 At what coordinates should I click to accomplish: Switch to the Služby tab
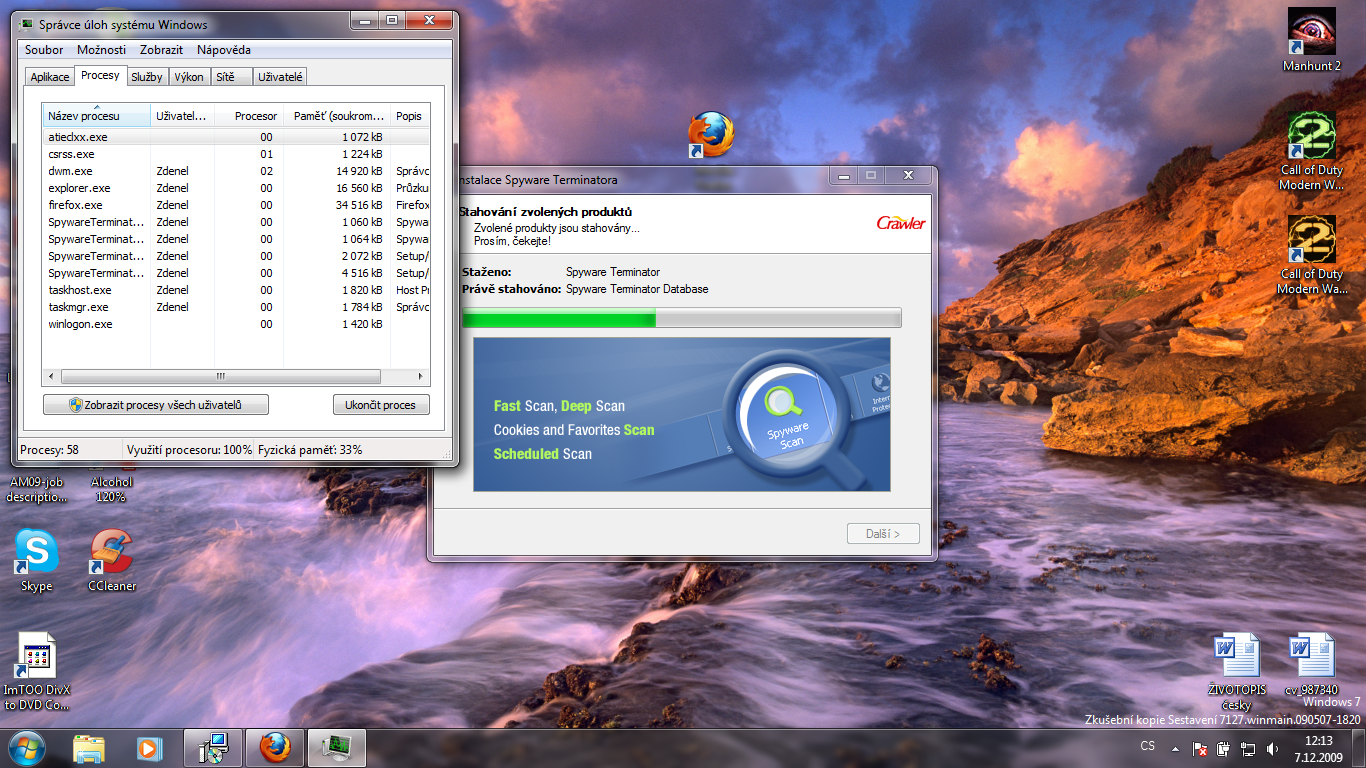(147, 77)
